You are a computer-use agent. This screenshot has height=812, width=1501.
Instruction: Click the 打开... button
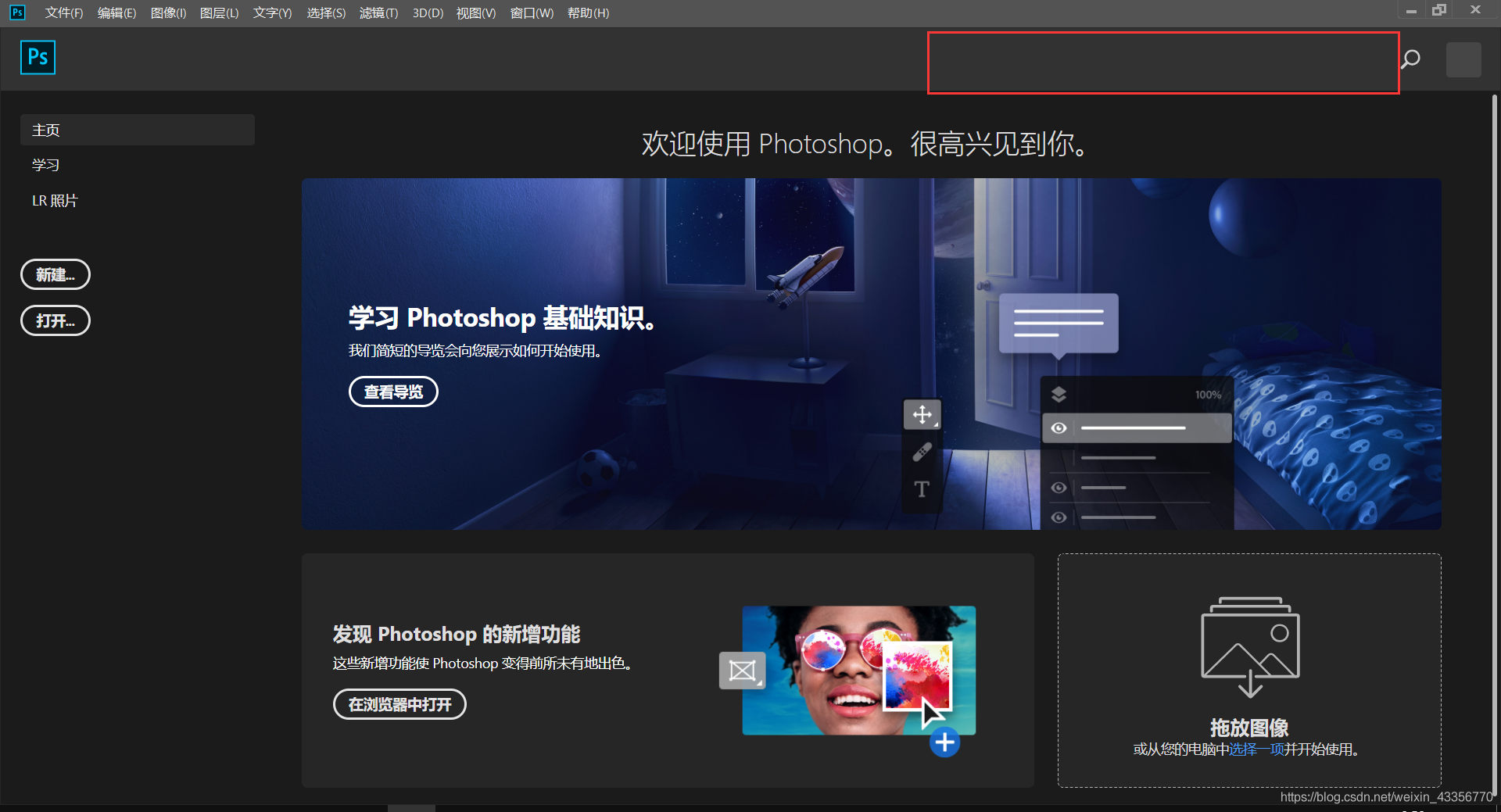[x=56, y=320]
